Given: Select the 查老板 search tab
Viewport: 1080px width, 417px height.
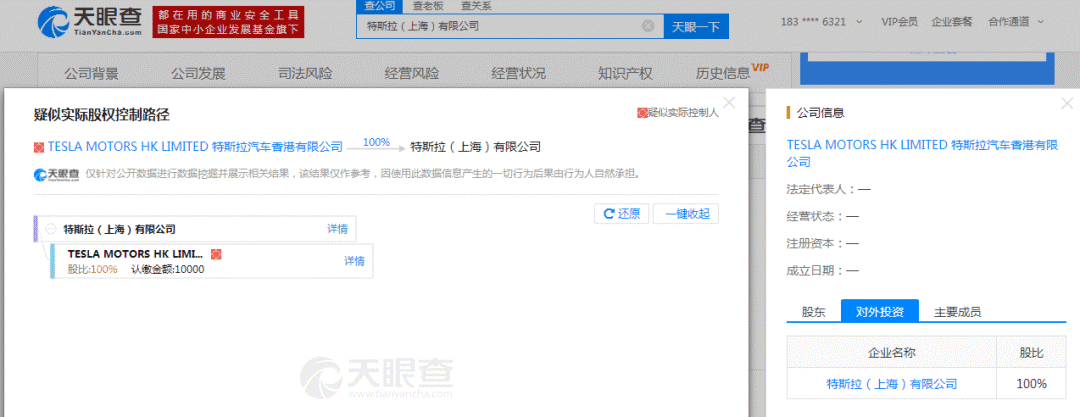Looking at the screenshot, I should click(x=428, y=6).
